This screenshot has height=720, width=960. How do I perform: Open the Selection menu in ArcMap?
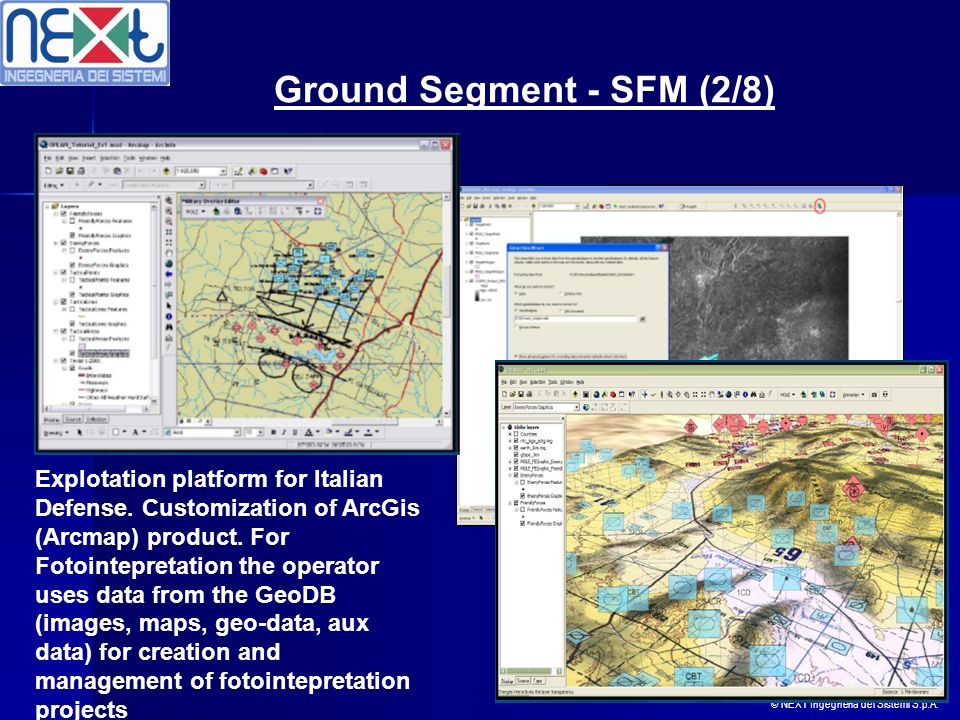click(x=110, y=158)
